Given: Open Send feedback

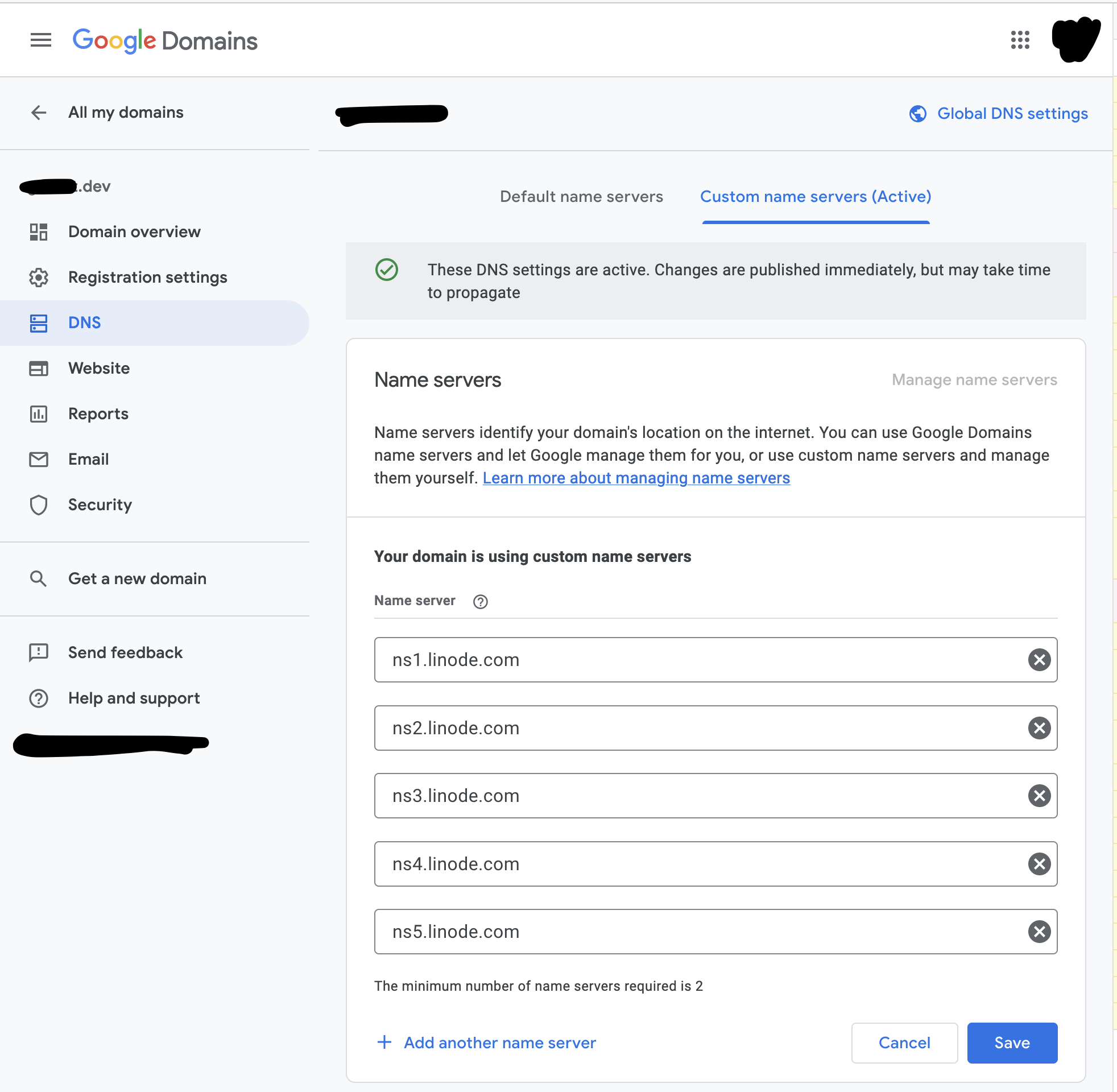Looking at the screenshot, I should click(125, 652).
